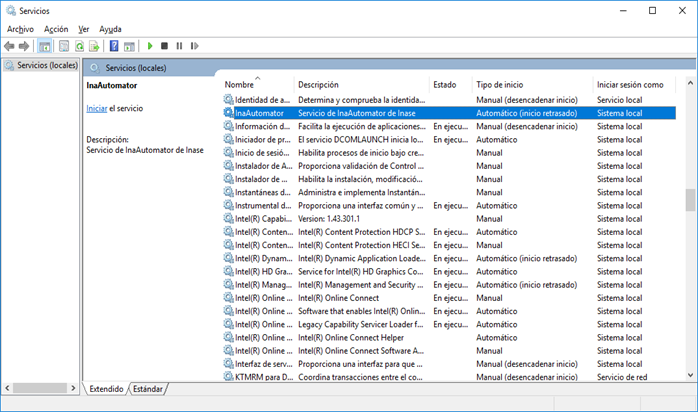Click the Stop service toolbar icon
Screen dimensions: 698x412
click(164, 46)
